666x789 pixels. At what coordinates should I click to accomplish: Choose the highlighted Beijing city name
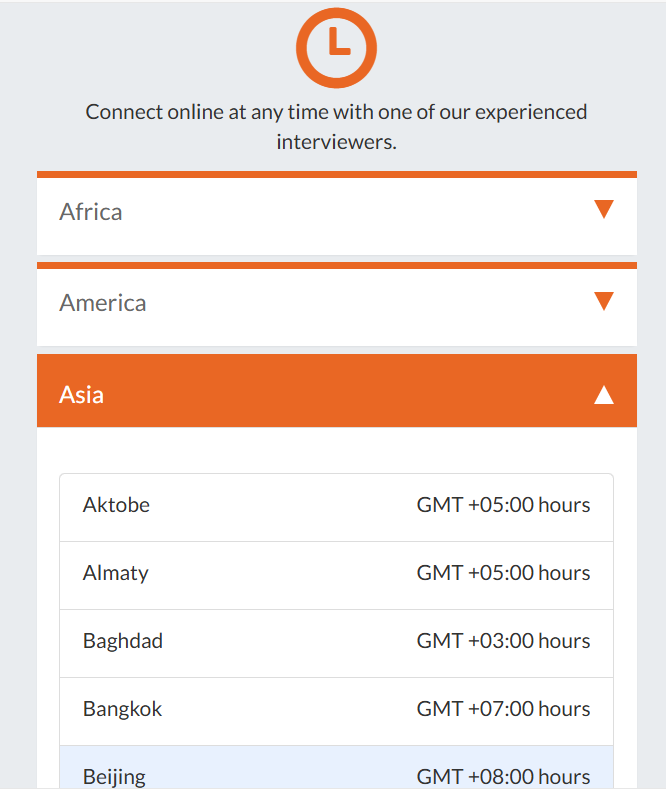click(x=114, y=776)
